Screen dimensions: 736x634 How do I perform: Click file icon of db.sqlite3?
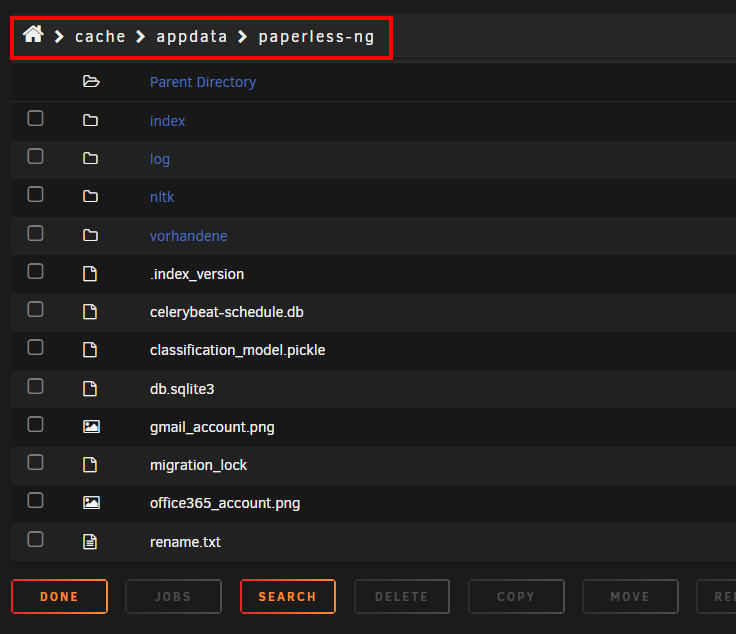(x=90, y=389)
